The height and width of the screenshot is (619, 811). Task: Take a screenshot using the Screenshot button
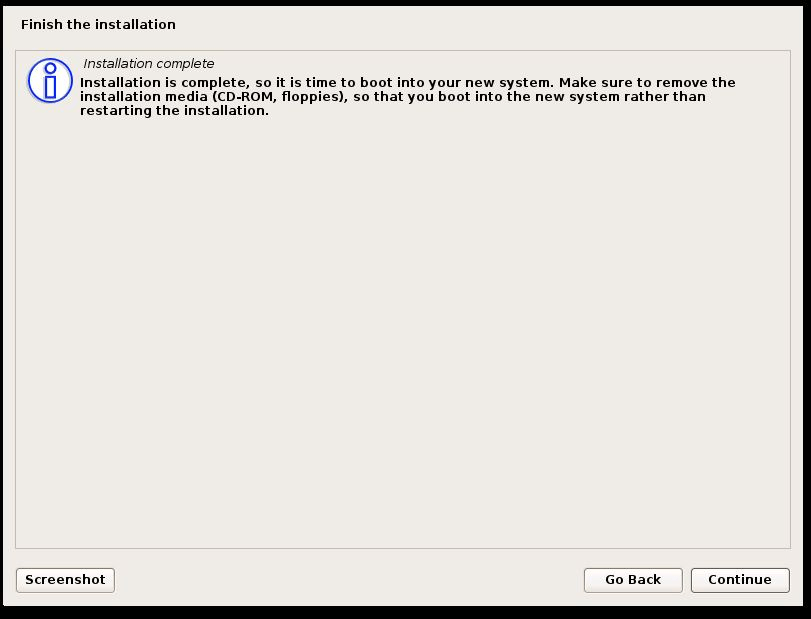pyautogui.click(x=64, y=580)
